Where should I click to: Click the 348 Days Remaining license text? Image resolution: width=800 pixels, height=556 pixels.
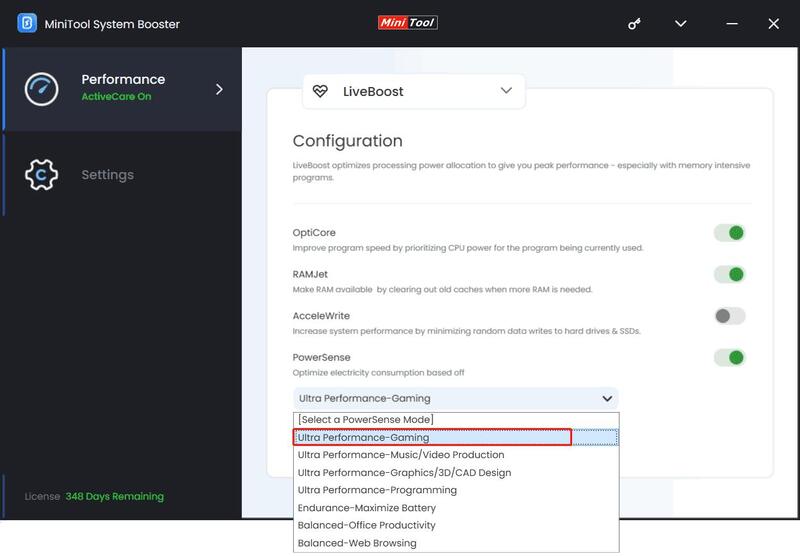[x=114, y=496]
